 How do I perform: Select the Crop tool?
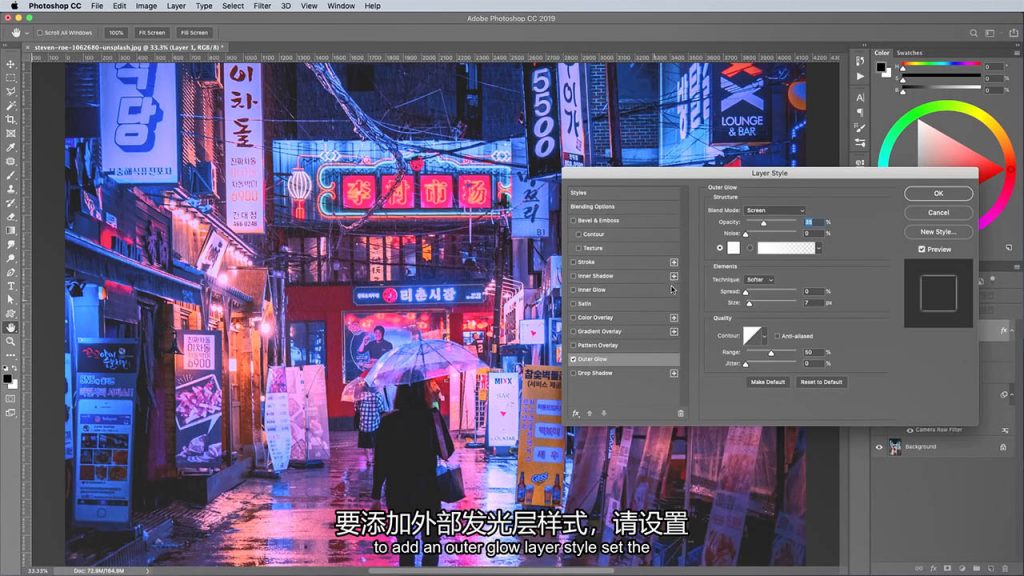point(11,119)
